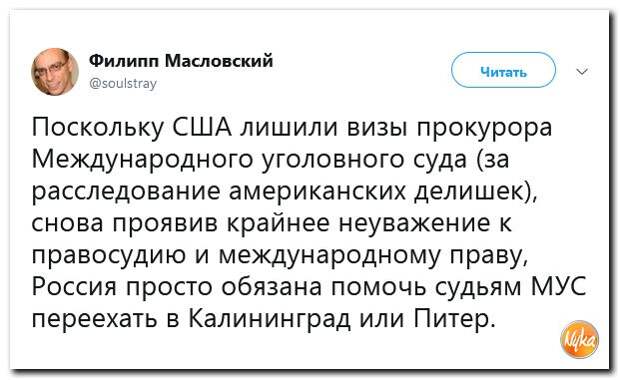Viewport: 620px width, 380px height.
Task: Click the word расследование in the tweet
Action: [126, 193]
